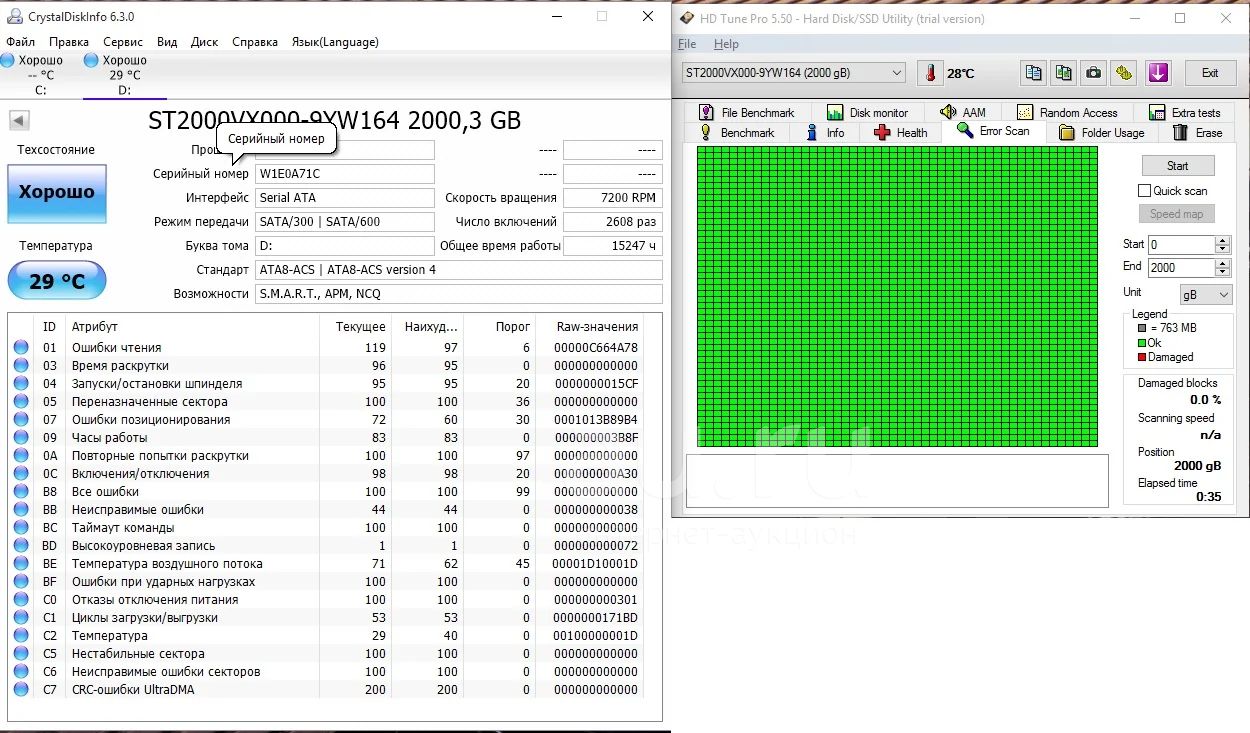Copy info to clipboard using first toolbar icon
The height and width of the screenshot is (733, 1250).
click(1033, 73)
